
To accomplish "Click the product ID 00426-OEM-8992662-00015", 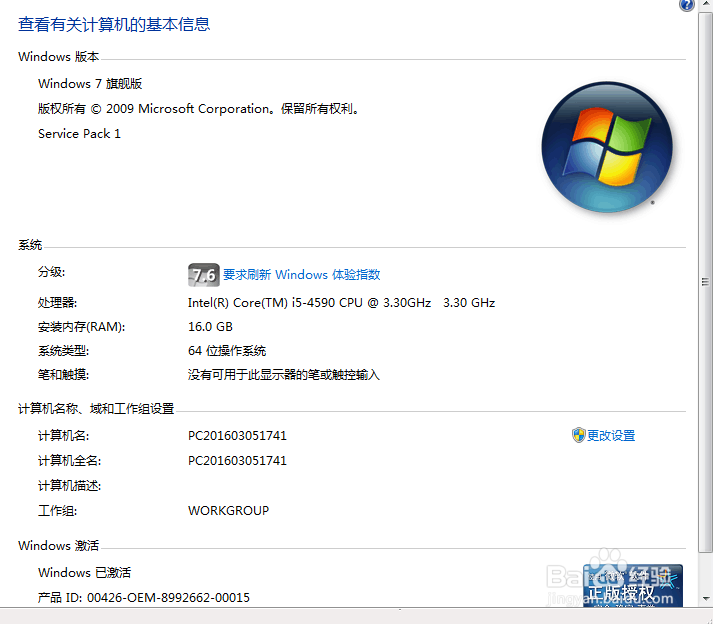I will (x=168, y=598).
